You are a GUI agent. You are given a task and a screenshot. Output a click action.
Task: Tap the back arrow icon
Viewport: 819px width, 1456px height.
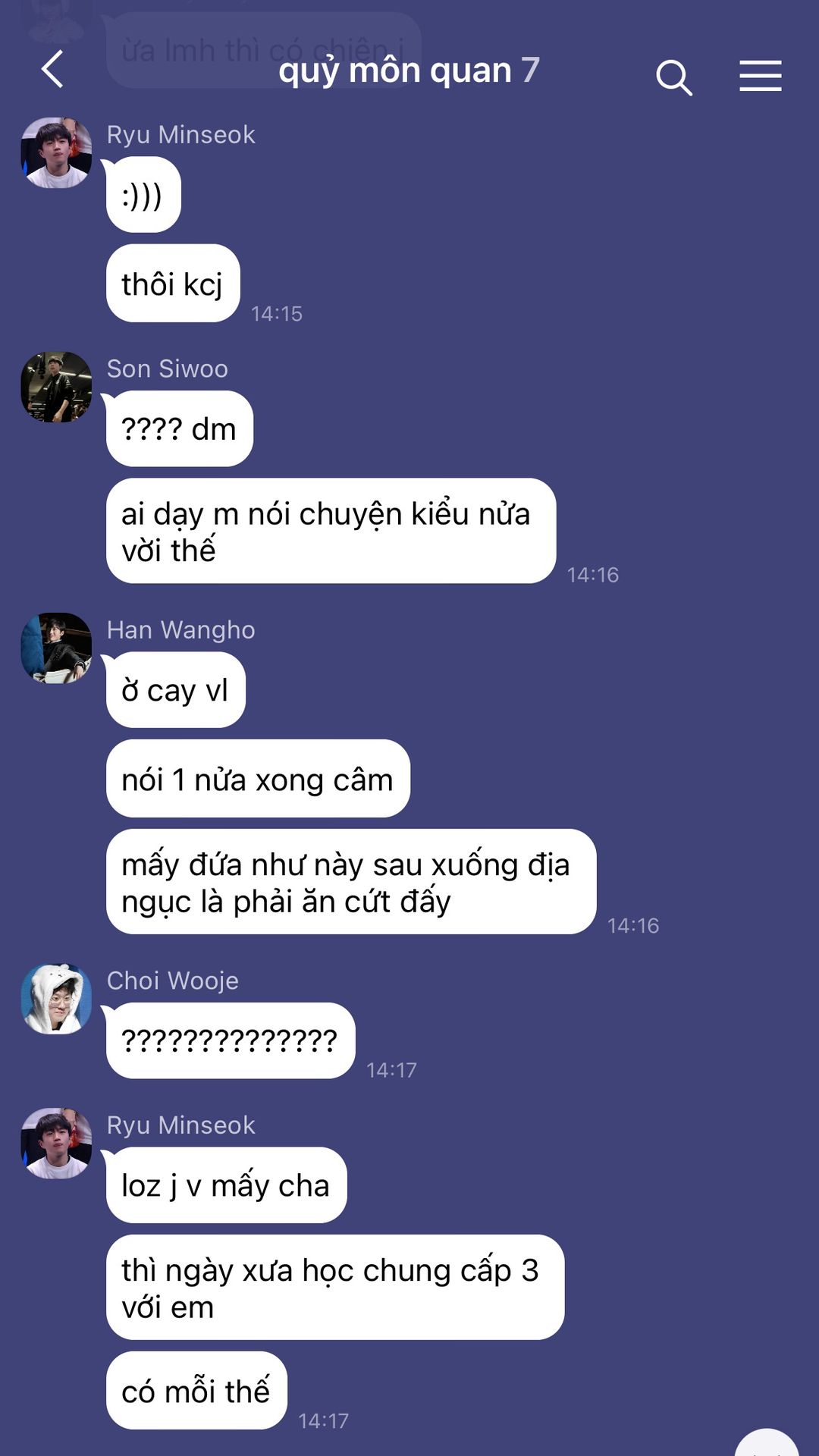click(52, 70)
